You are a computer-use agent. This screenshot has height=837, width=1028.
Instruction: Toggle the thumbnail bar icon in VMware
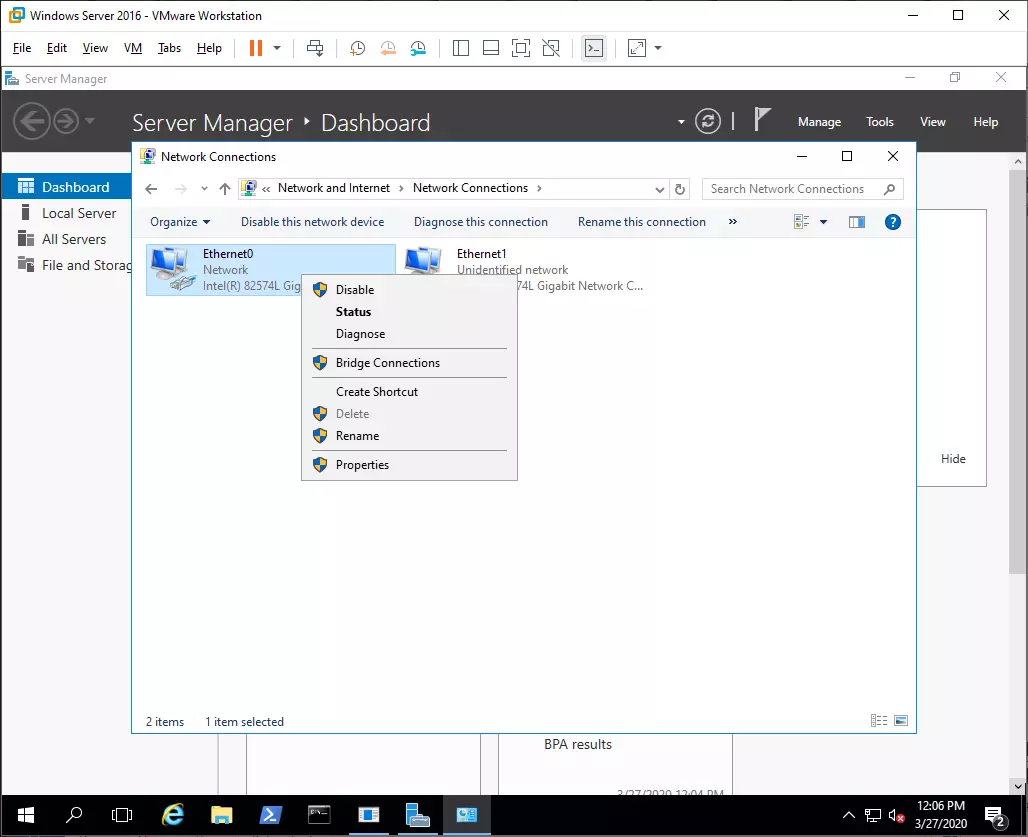(x=491, y=48)
